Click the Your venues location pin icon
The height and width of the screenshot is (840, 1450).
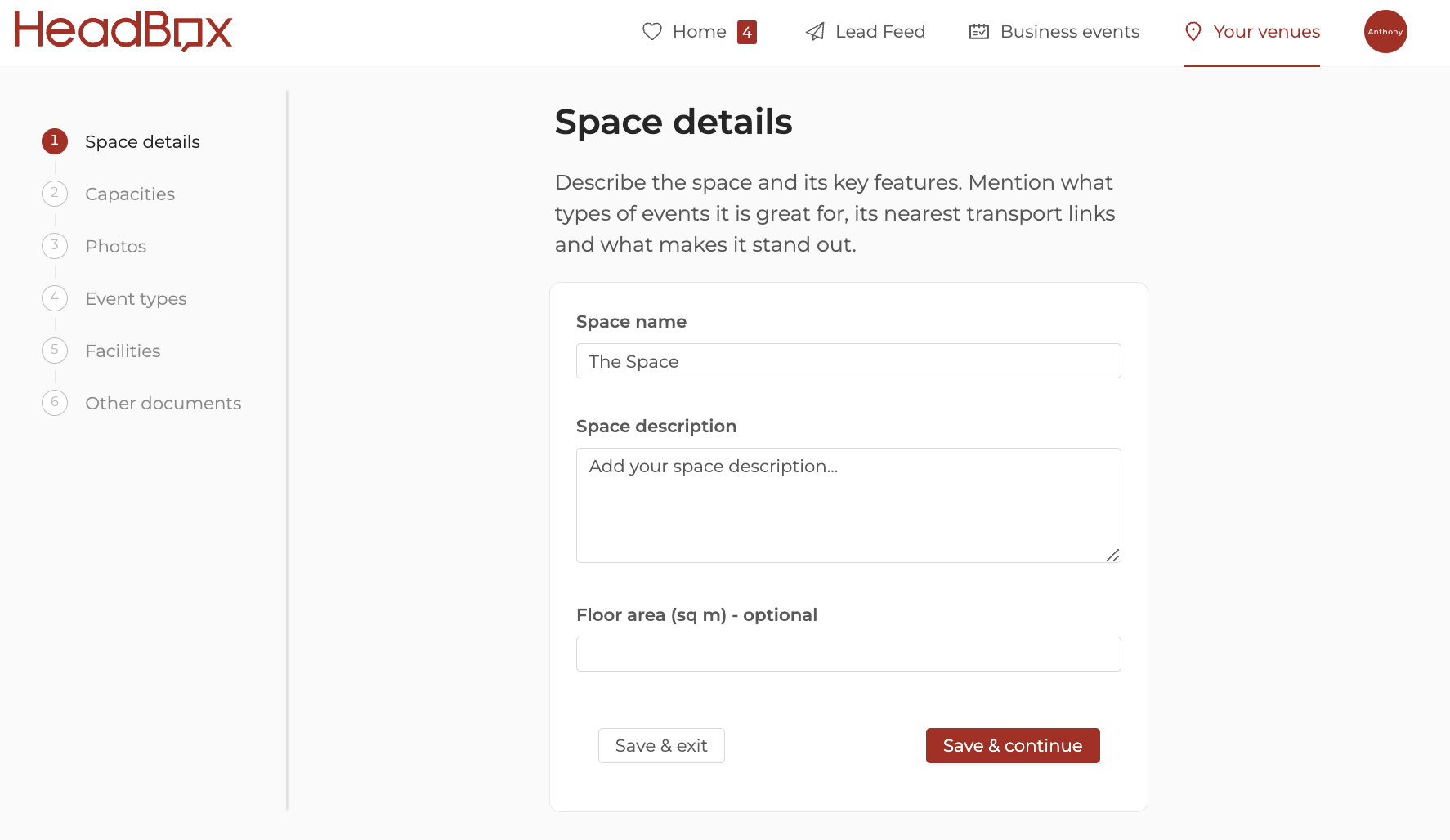pyautogui.click(x=1193, y=32)
